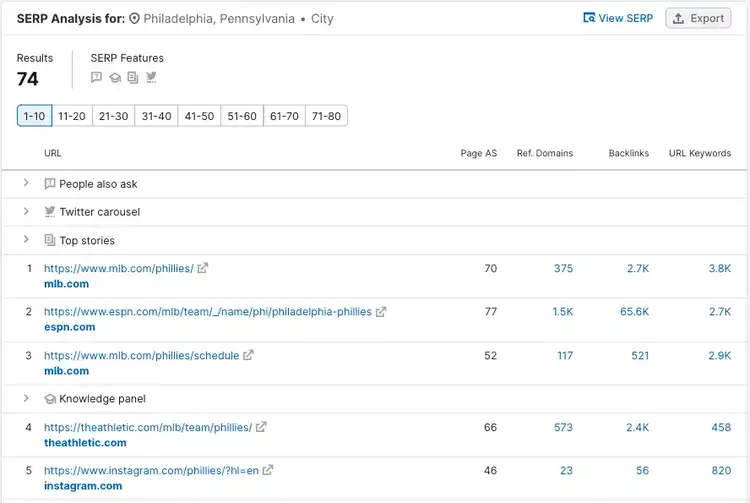
Task: Switch to the 71-80 results tab
Action: (326, 116)
